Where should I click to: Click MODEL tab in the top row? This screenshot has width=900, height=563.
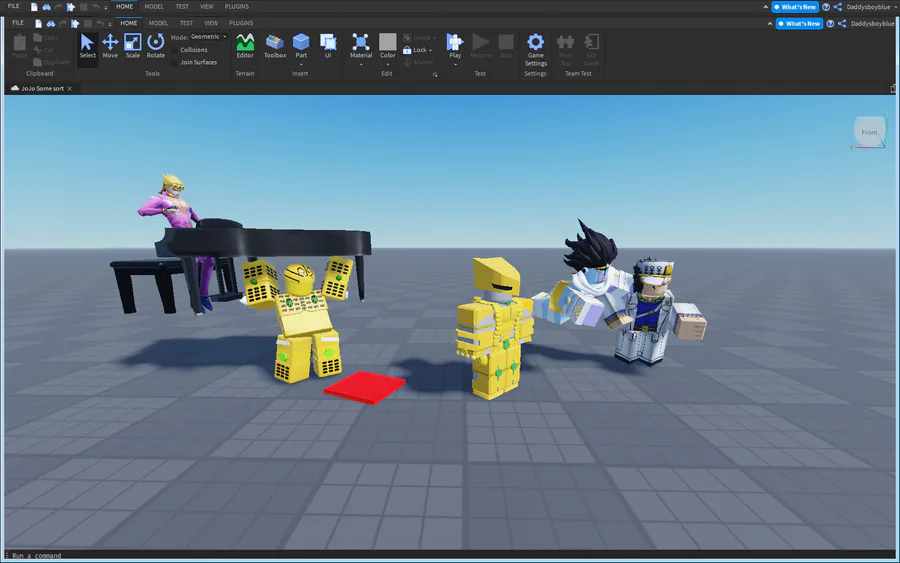click(x=154, y=7)
